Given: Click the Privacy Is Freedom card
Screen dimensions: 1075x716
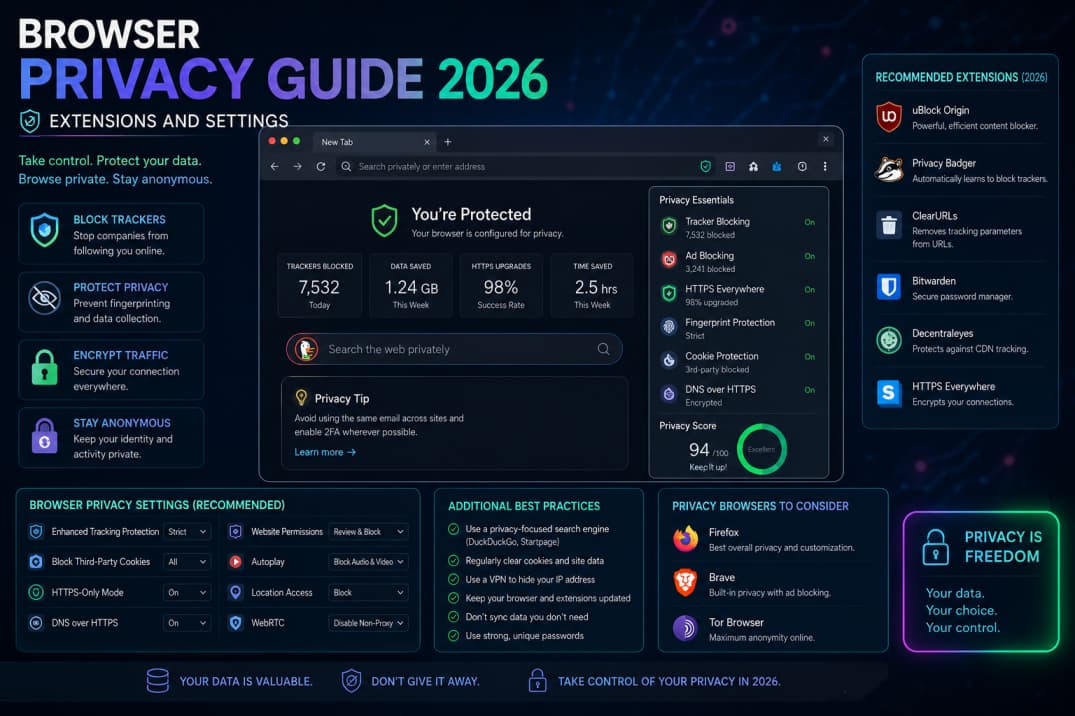Looking at the screenshot, I should click(981, 582).
